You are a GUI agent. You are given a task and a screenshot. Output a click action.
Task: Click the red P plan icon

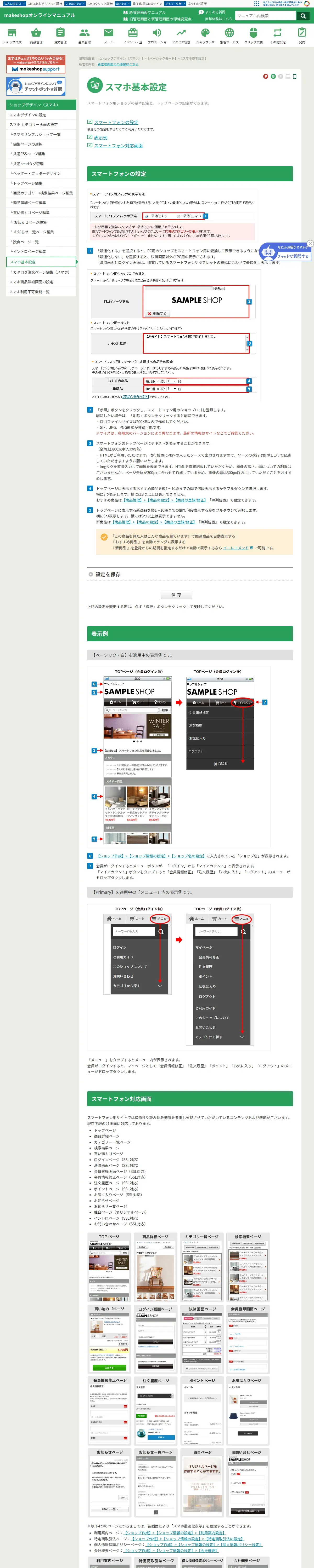pyautogui.click(x=265, y=77)
